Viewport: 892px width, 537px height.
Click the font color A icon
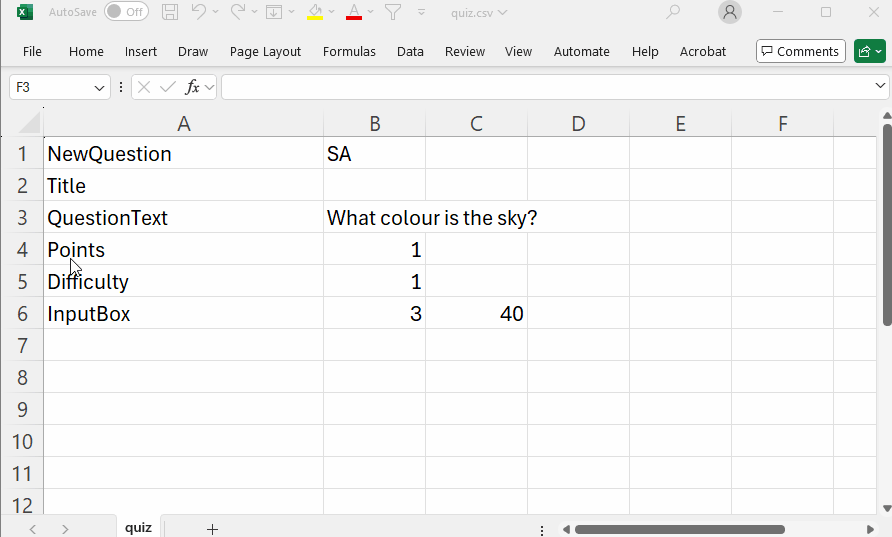(x=353, y=12)
